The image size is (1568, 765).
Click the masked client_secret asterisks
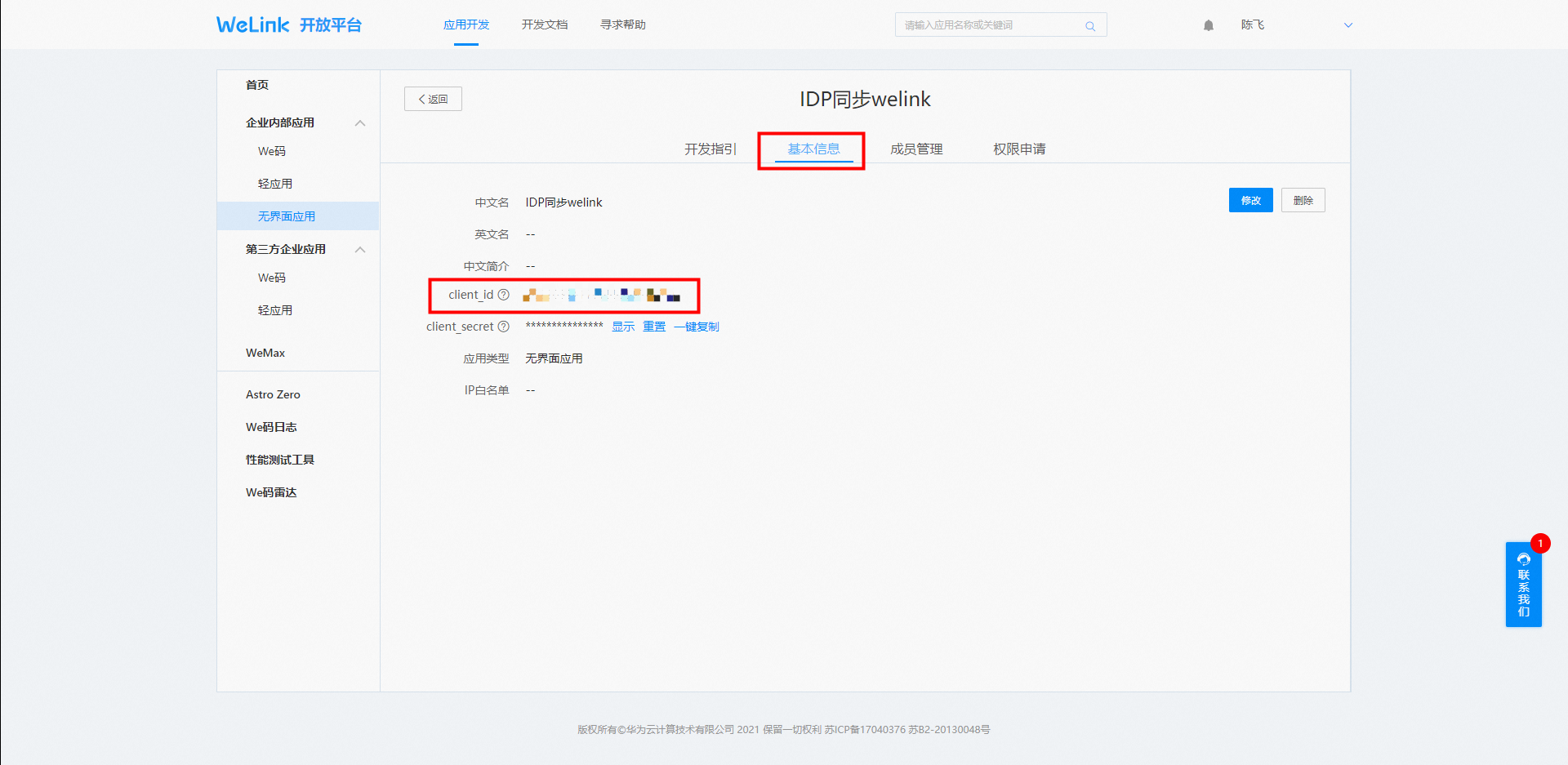(x=564, y=327)
